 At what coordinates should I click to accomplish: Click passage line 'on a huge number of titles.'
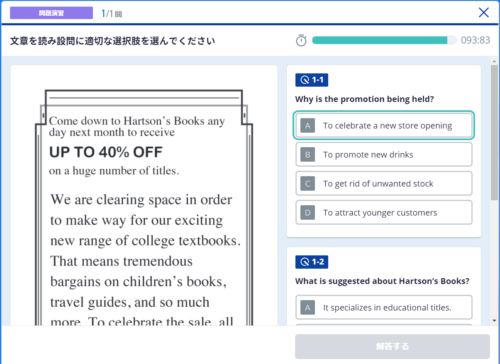(114, 171)
